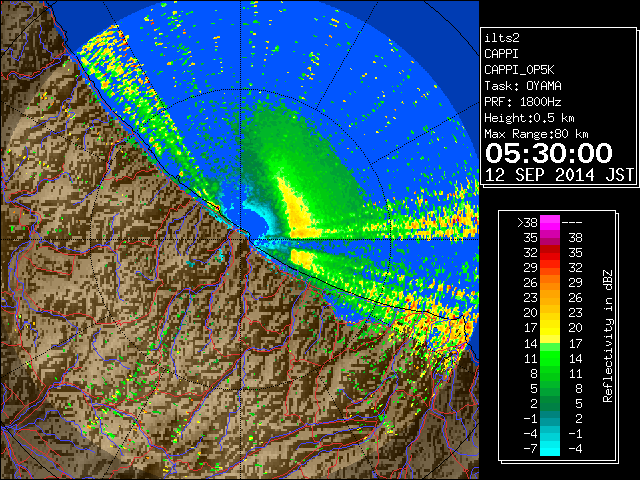The image size is (640, 480).
Task: Click the cyan swatch on the reflectivity legend
Action: click(550, 448)
